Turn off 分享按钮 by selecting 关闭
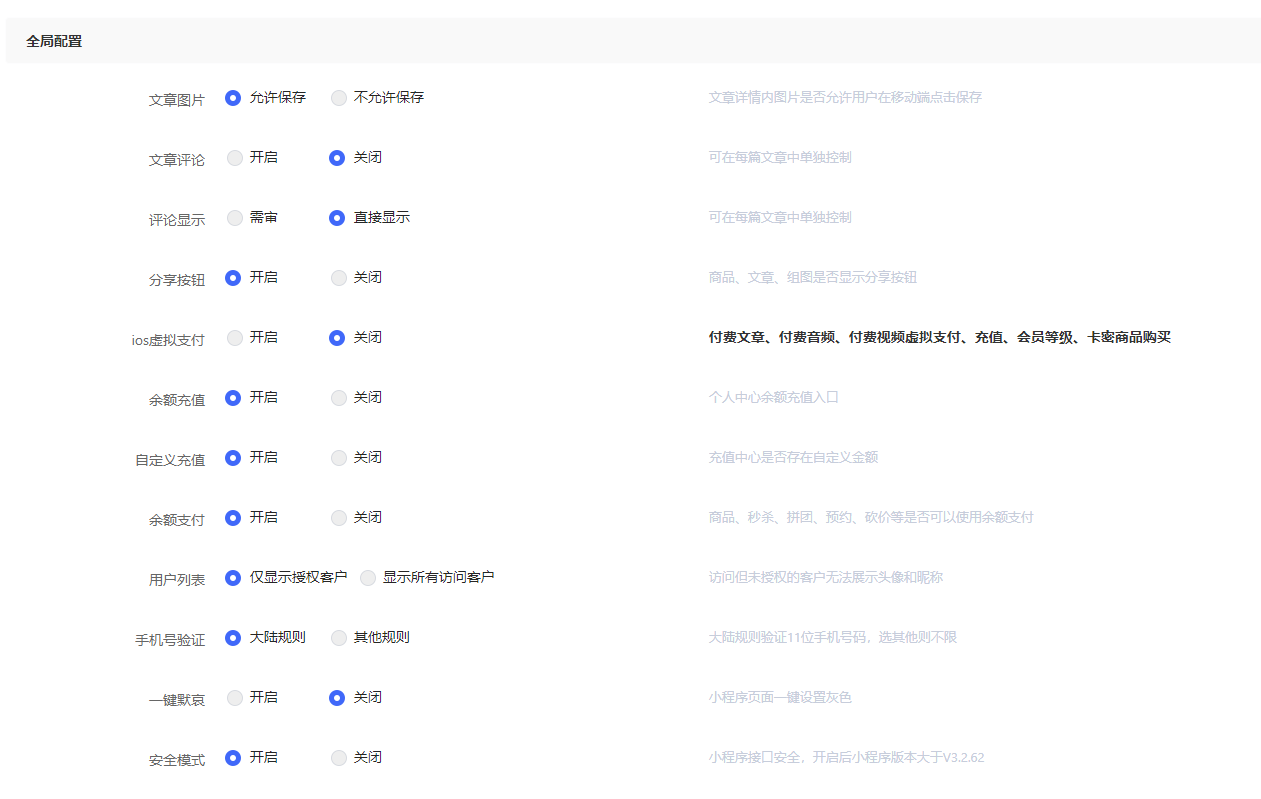This screenshot has width=1261, height=799. 339,278
